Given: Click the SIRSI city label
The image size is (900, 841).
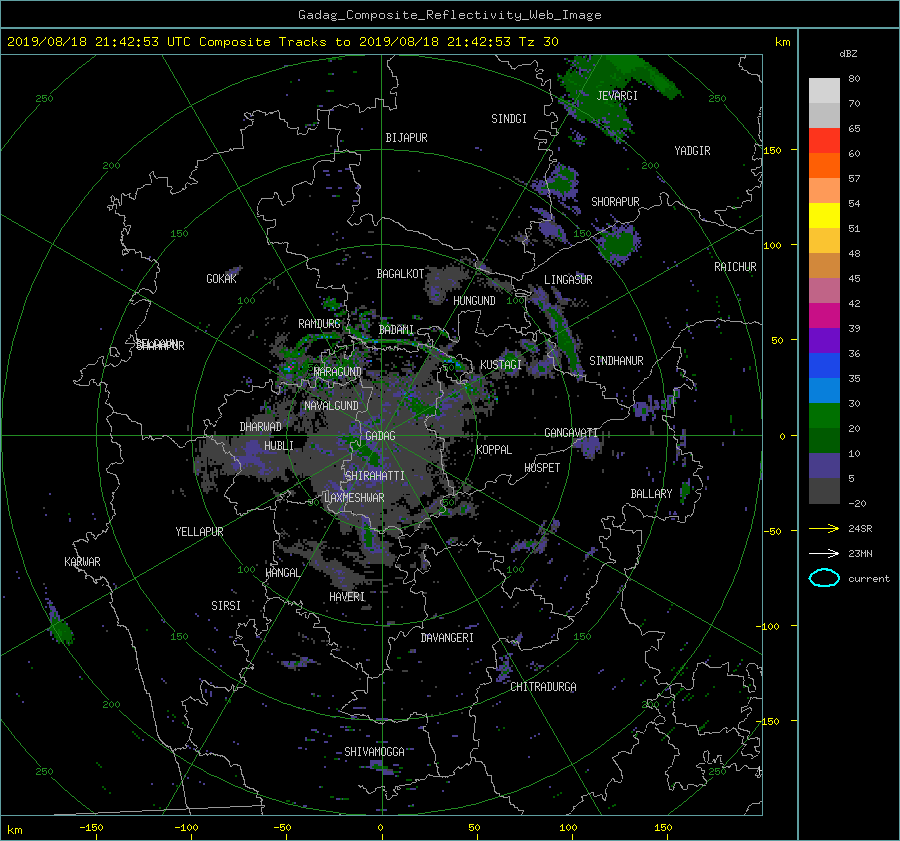Looking at the screenshot, I should (226, 606).
